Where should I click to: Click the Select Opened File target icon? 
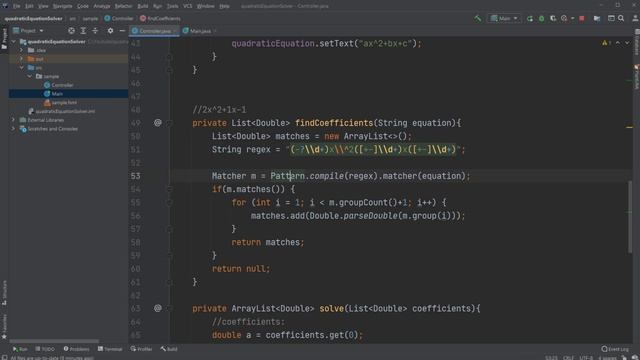[71, 31]
